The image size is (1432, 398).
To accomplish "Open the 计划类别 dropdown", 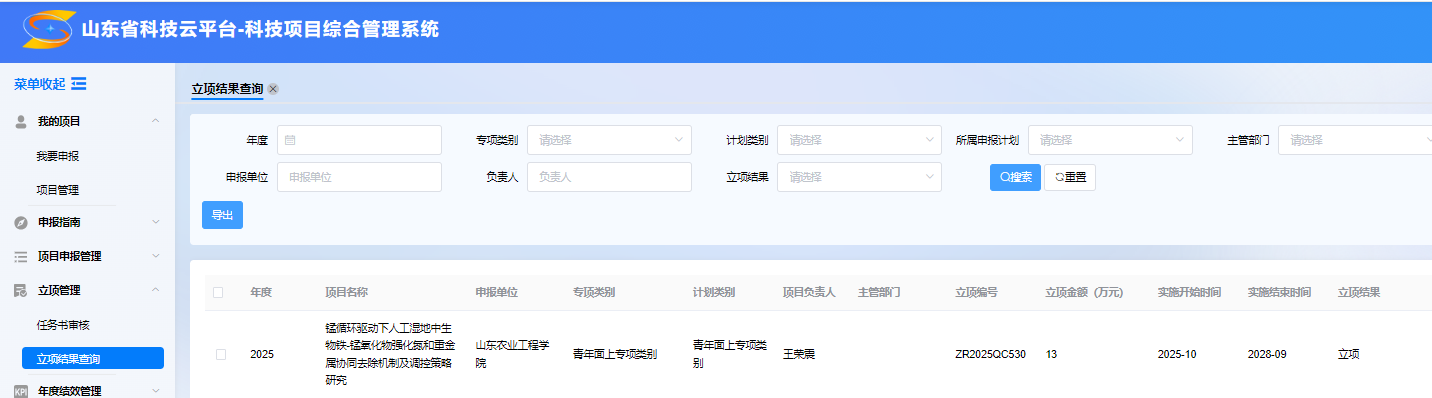I will click(859, 140).
